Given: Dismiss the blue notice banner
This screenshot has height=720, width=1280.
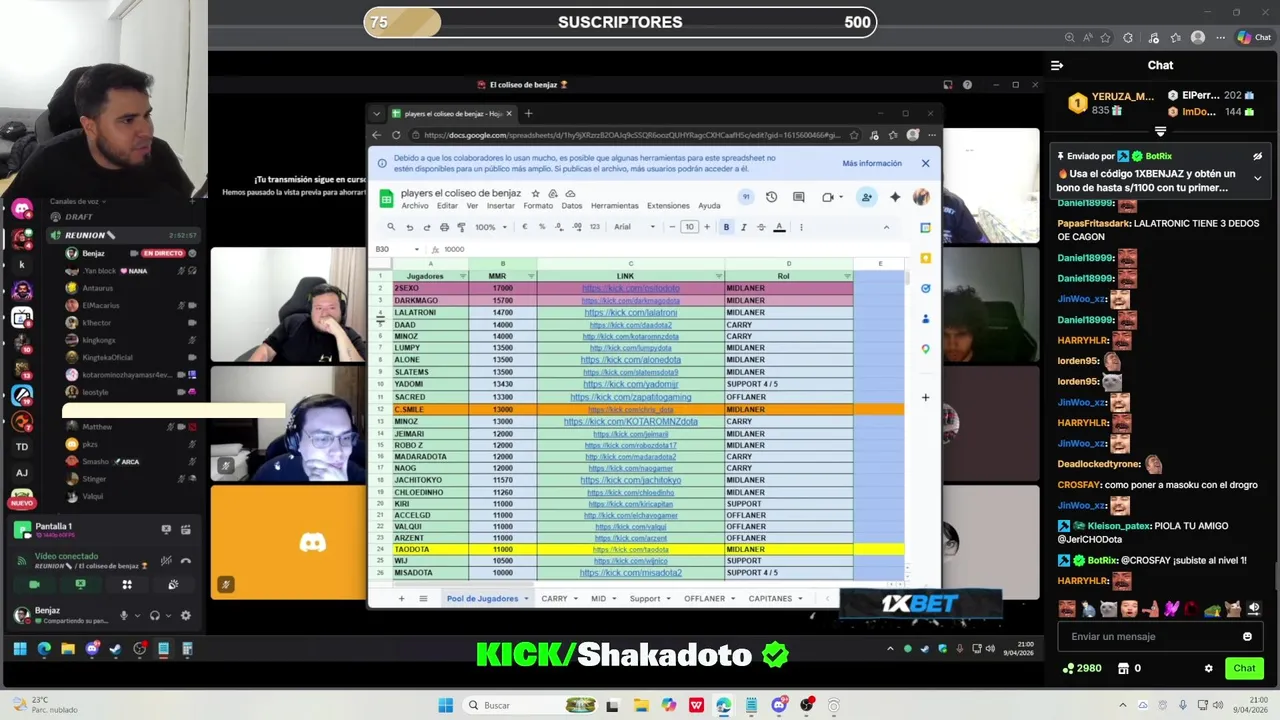Looking at the screenshot, I should 925,163.
